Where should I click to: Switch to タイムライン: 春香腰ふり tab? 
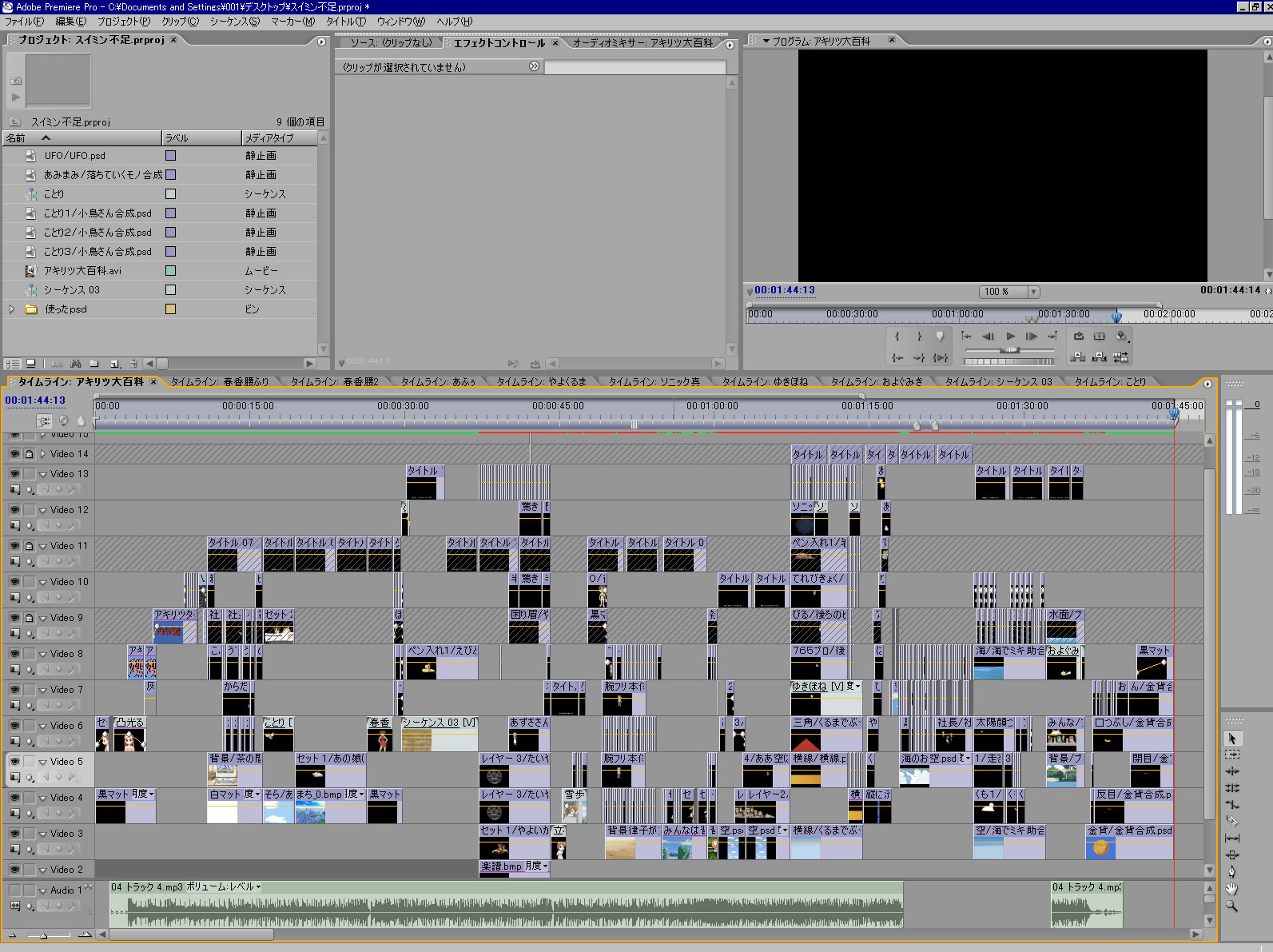tap(220, 381)
